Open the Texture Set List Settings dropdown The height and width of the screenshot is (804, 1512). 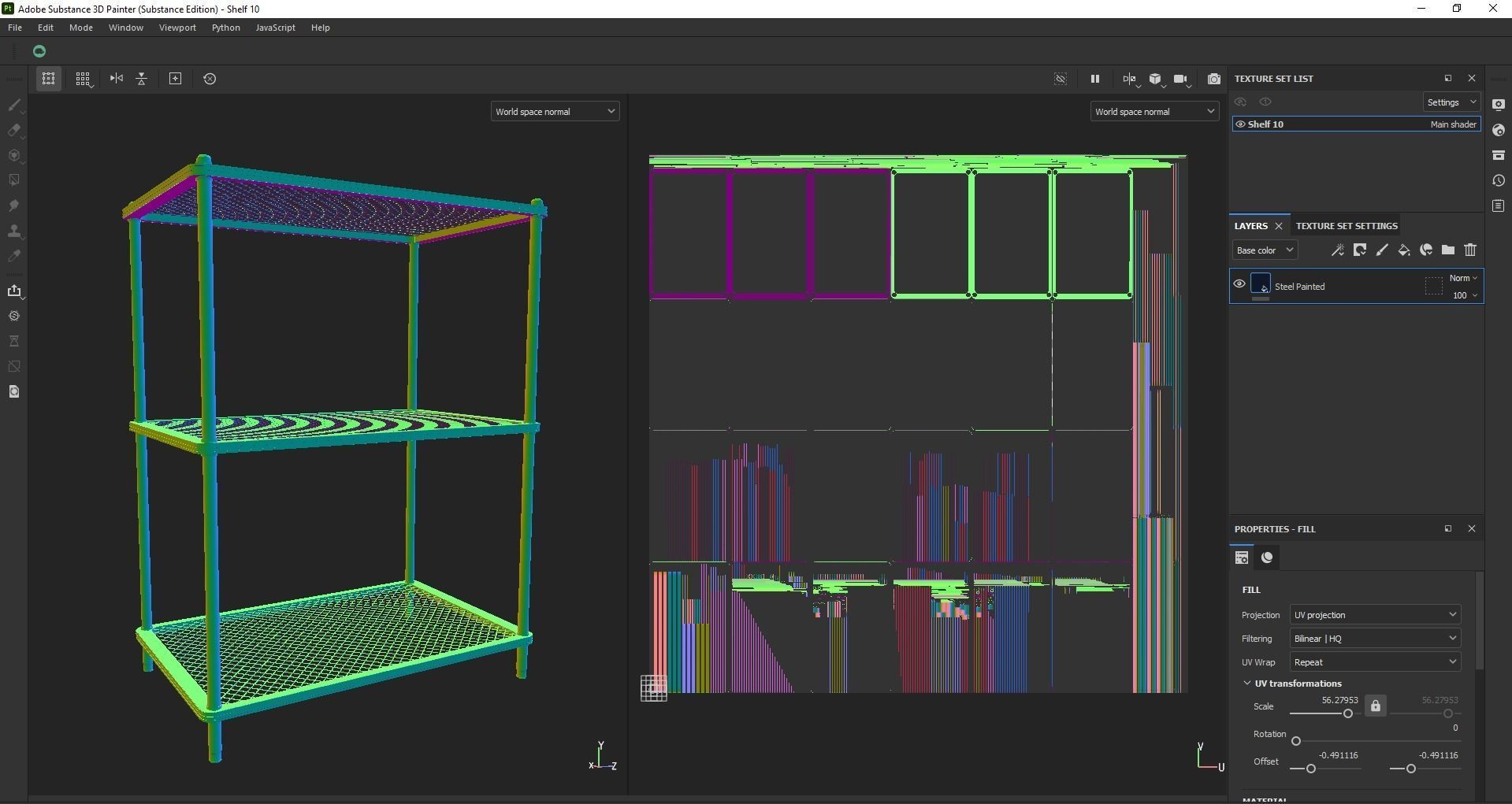pos(1451,102)
